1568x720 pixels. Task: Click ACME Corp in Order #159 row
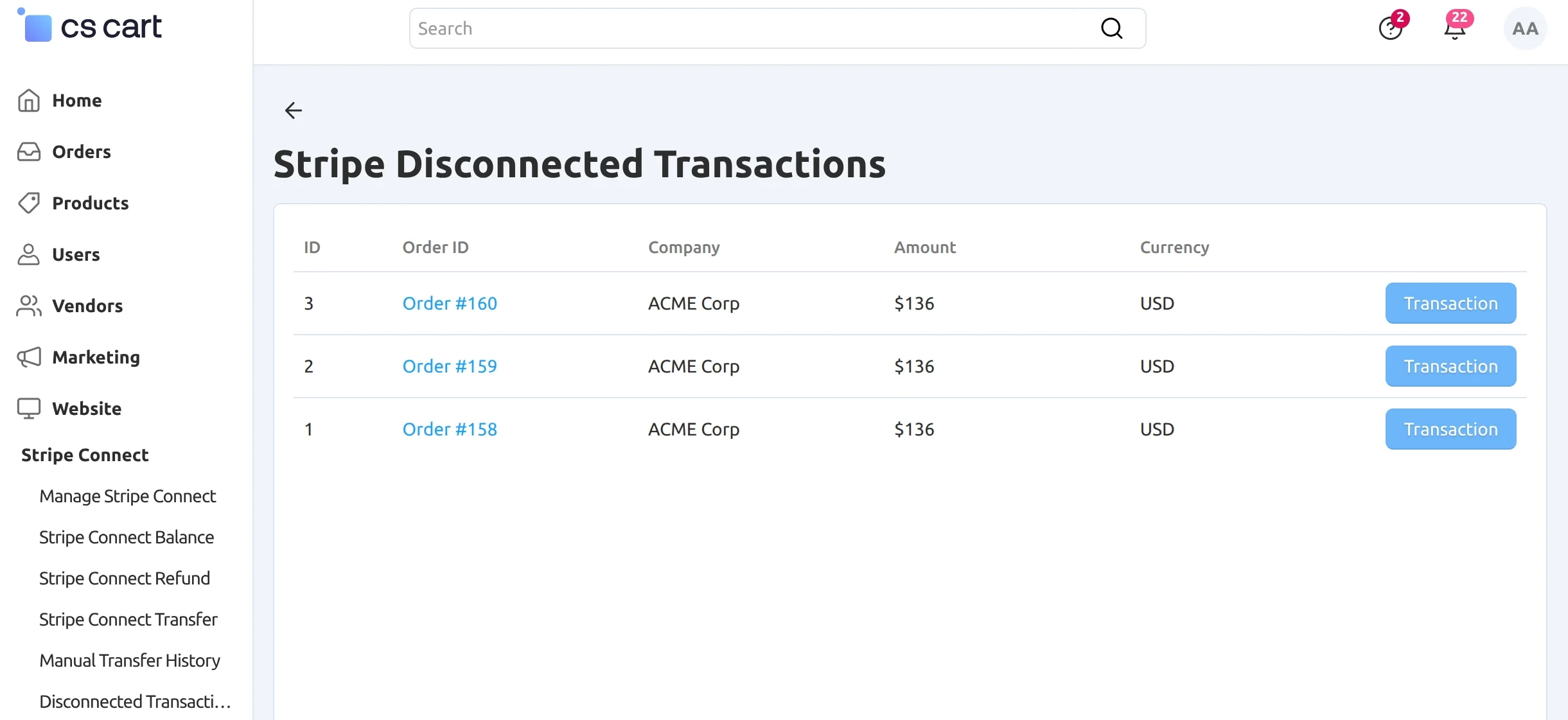click(694, 366)
